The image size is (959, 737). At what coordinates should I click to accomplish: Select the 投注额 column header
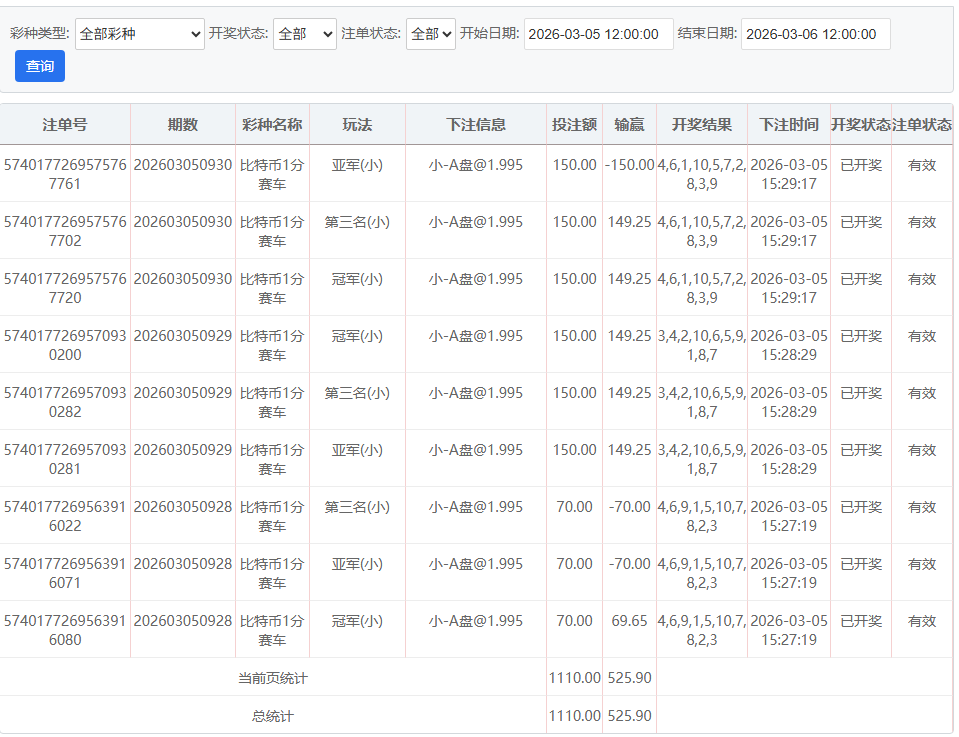coord(574,125)
